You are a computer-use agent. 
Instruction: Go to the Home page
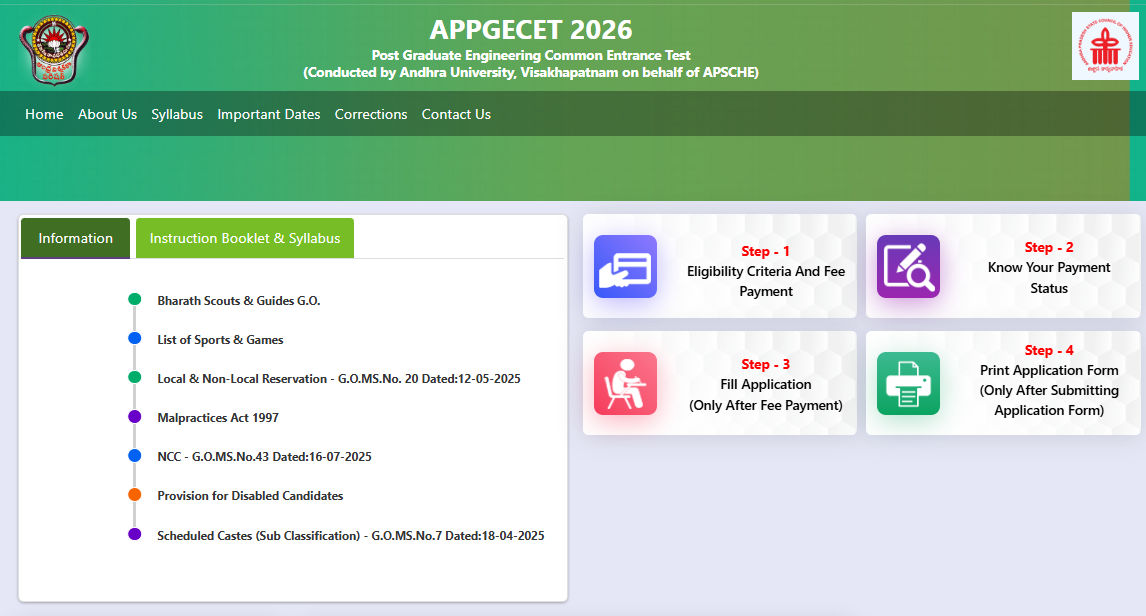[44, 114]
